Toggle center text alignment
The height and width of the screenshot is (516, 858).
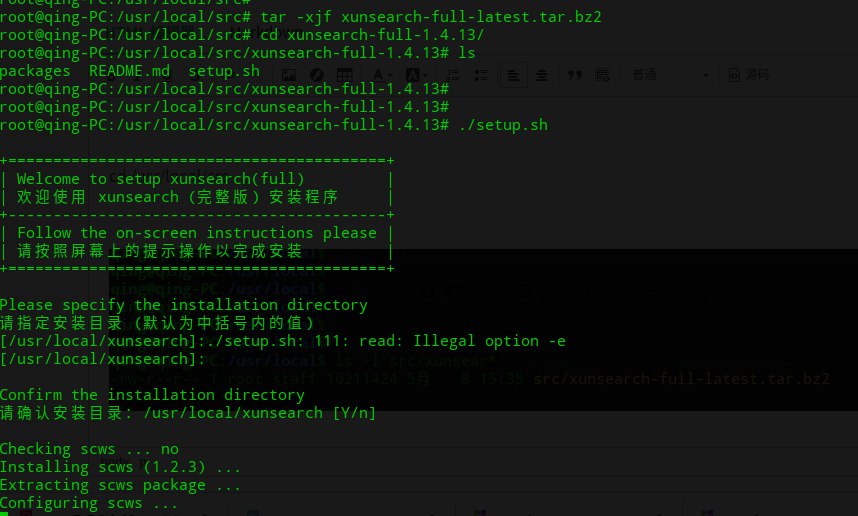(541, 75)
